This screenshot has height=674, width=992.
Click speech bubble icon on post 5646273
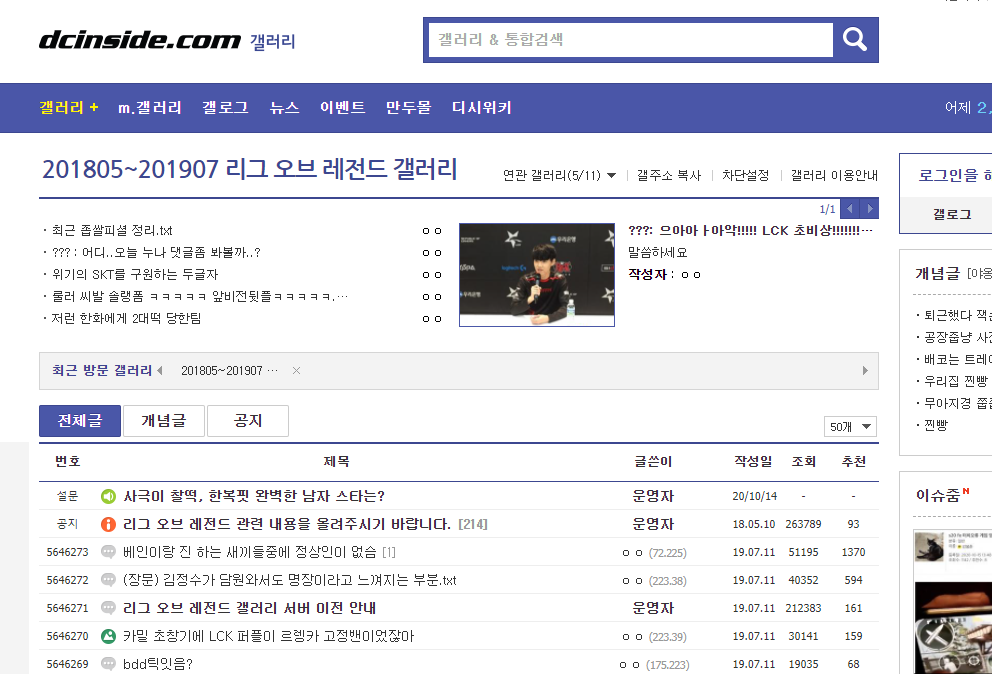(108, 552)
